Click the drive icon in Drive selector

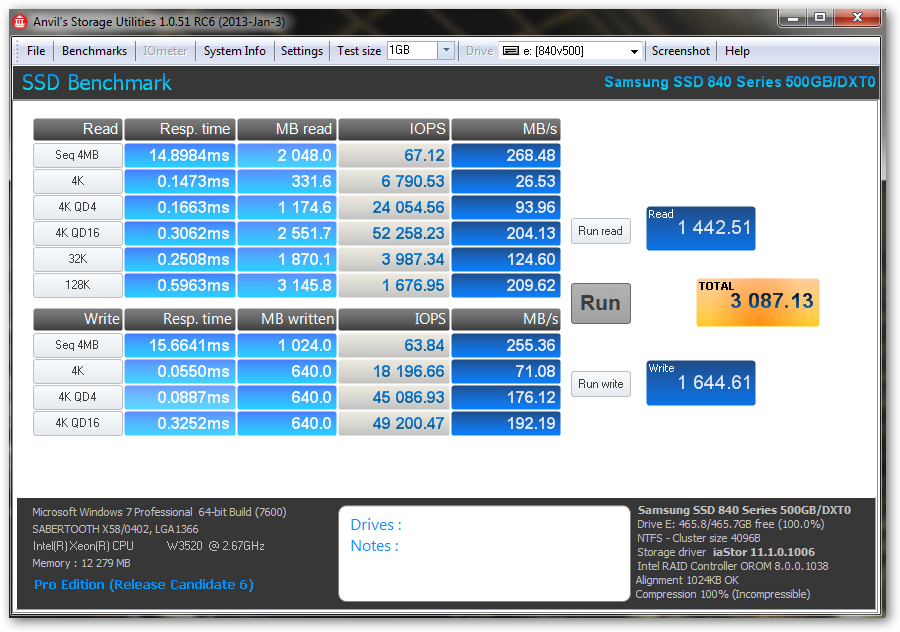tap(510, 51)
